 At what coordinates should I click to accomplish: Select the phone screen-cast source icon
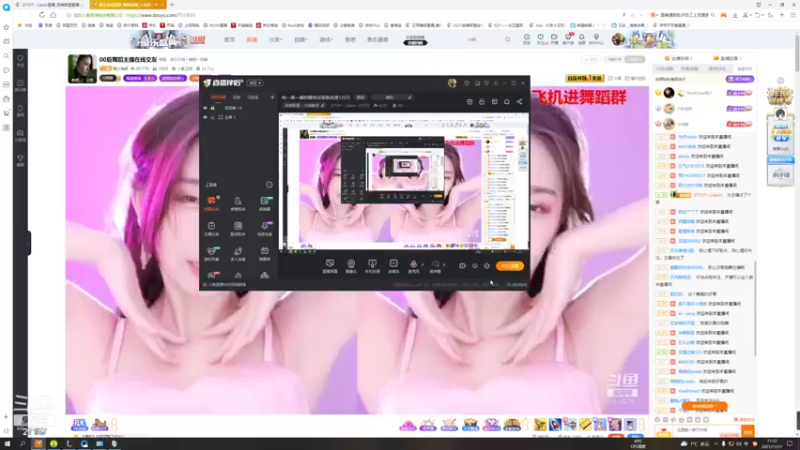[372, 265]
